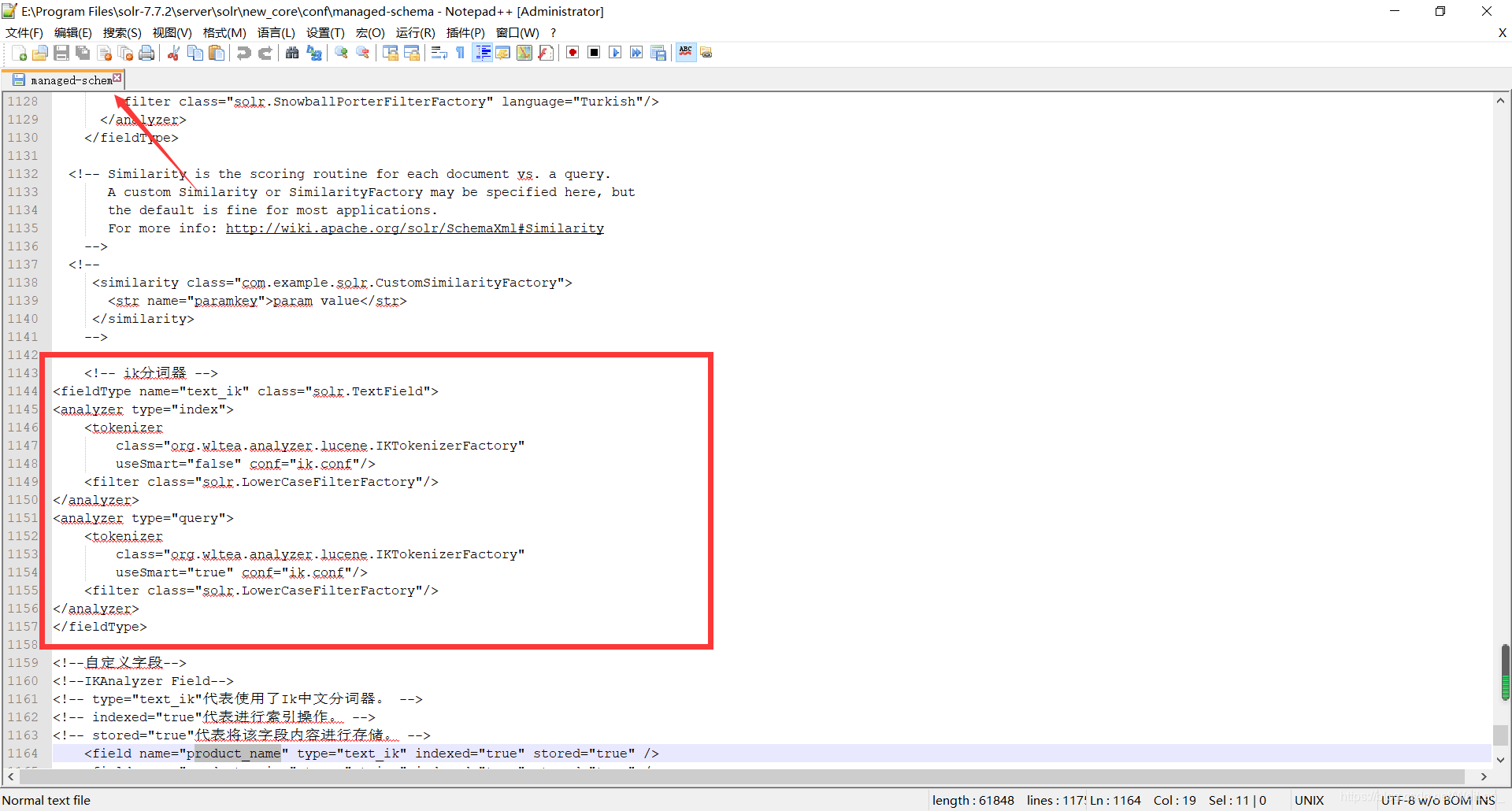
Task: Open the Function List panel icon
Action: [546, 53]
